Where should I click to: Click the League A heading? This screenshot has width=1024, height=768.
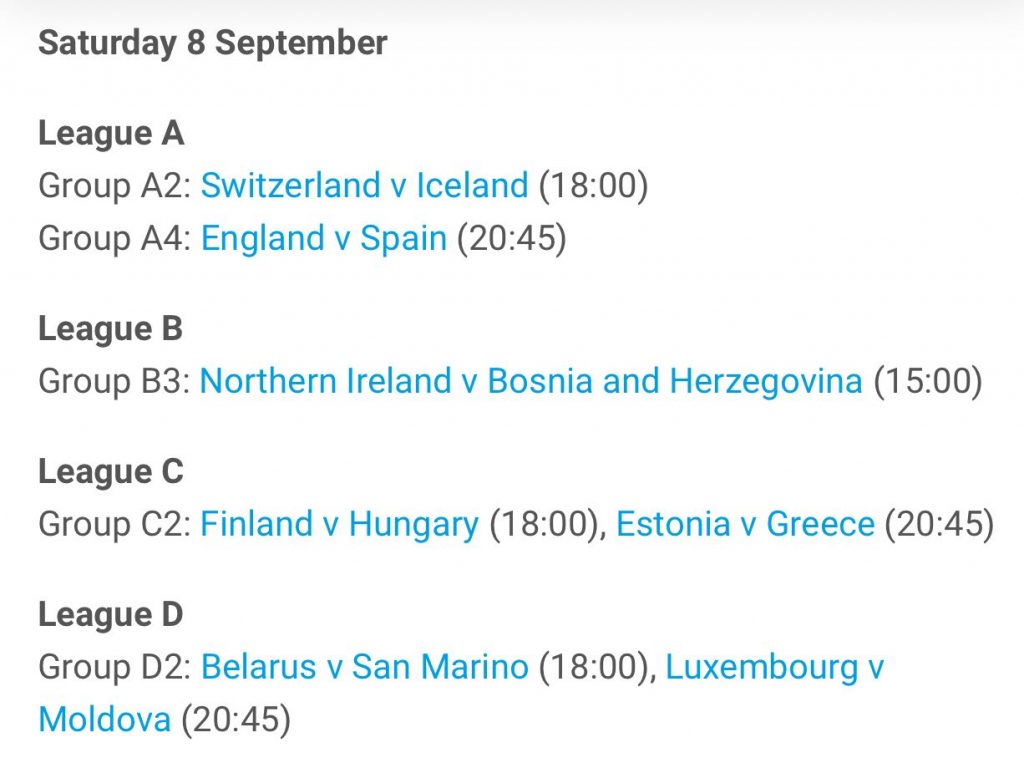point(111,134)
